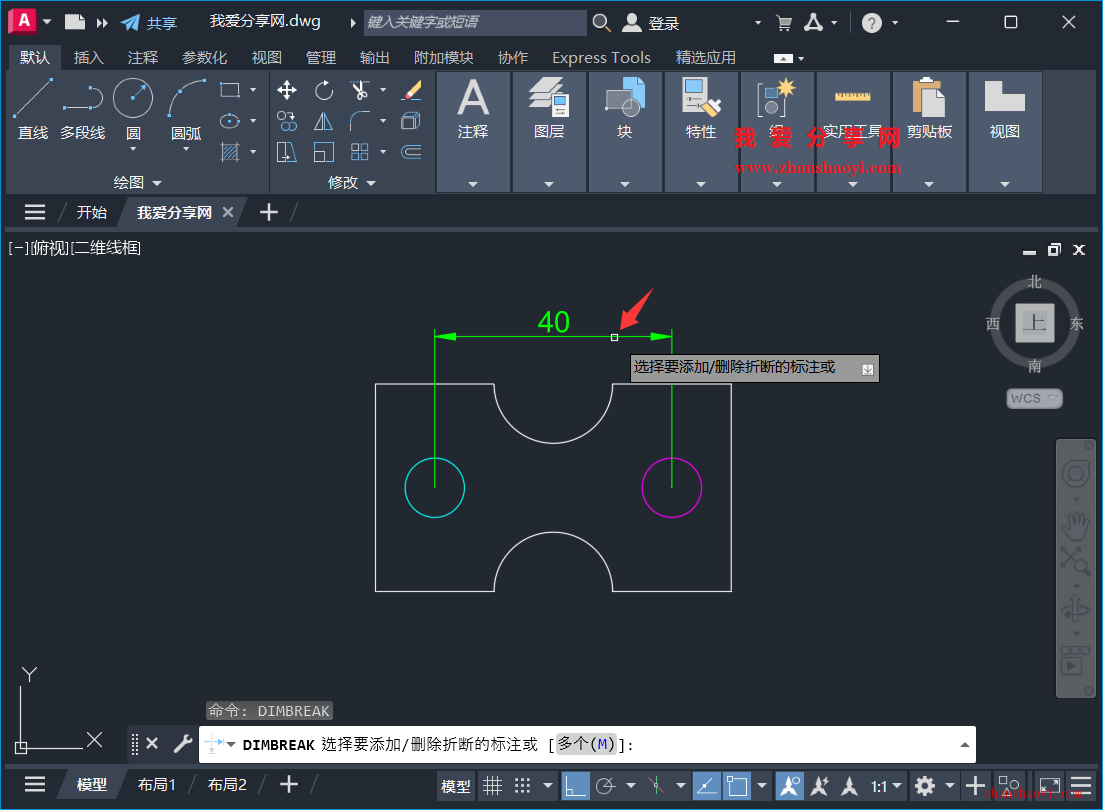Select the Copy tool icon
This screenshot has height=810, width=1103.
click(287, 121)
